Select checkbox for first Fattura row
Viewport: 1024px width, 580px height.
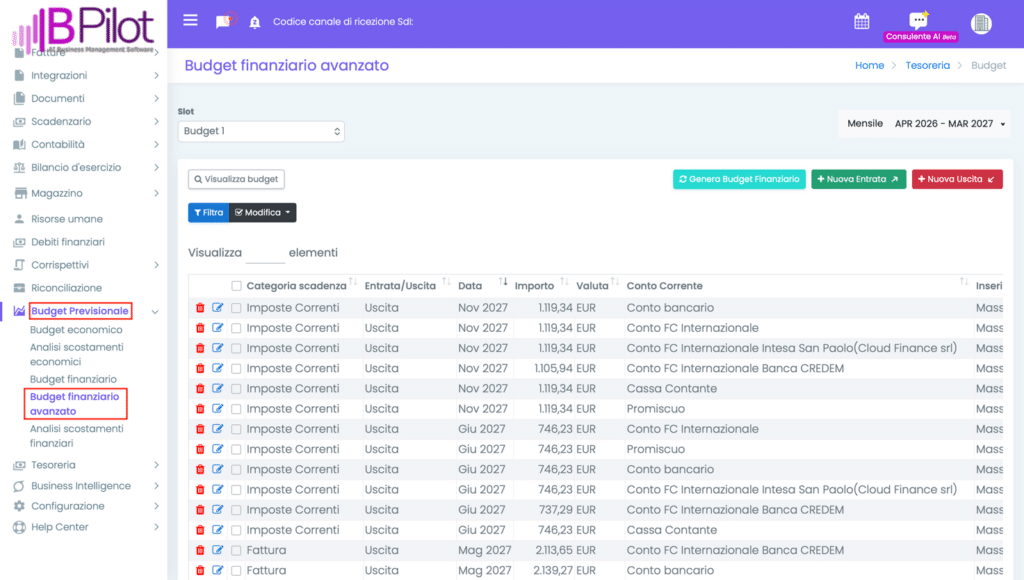click(x=236, y=550)
